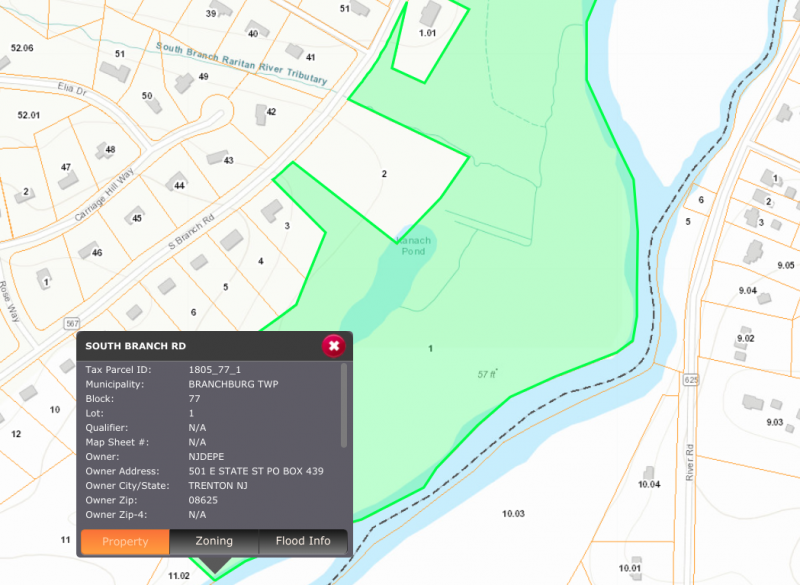Click the route 567 shield marker
The height and width of the screenshot is (585, 800).
pos(73,324)
